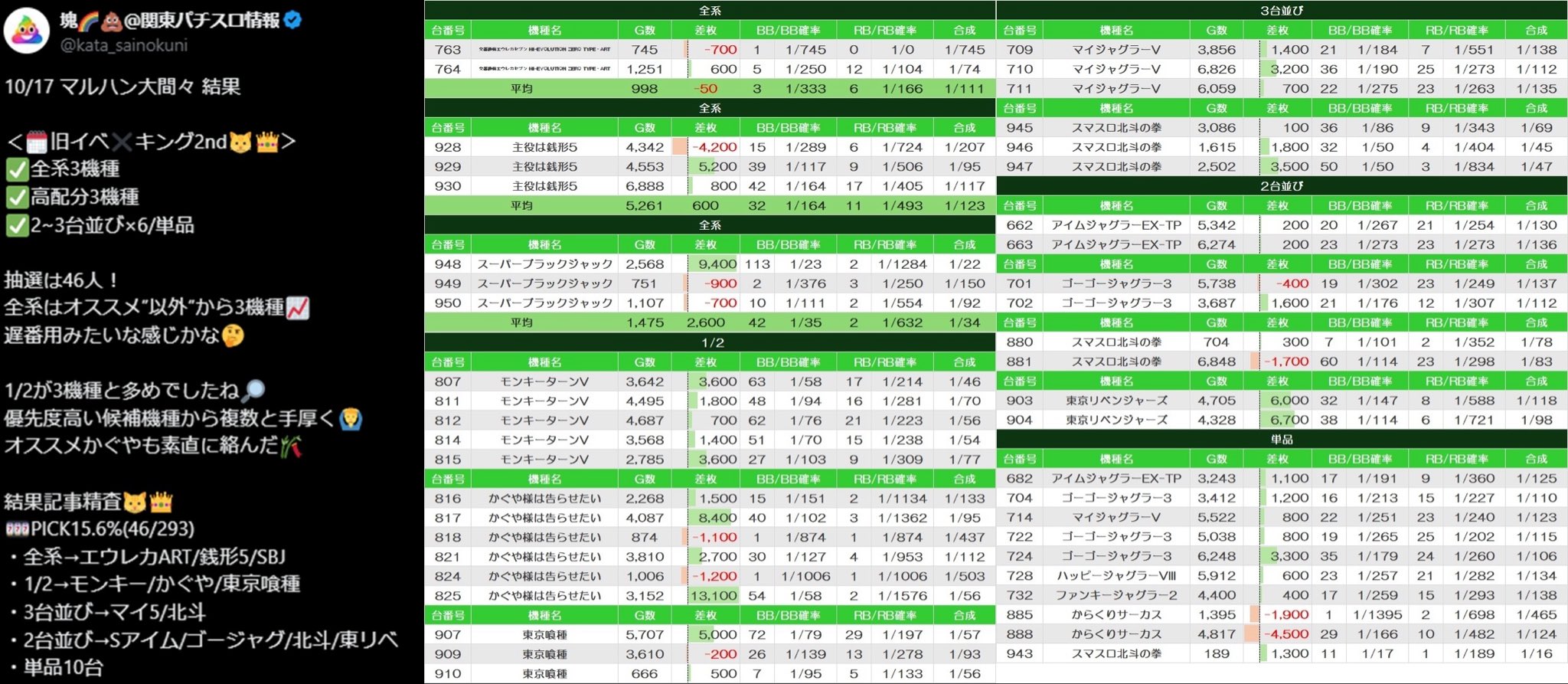This screenshot has height=684, width=1568.
Task: Click the green checkmark beside 2~3台並び×6/単品
Action: point(16,226)
